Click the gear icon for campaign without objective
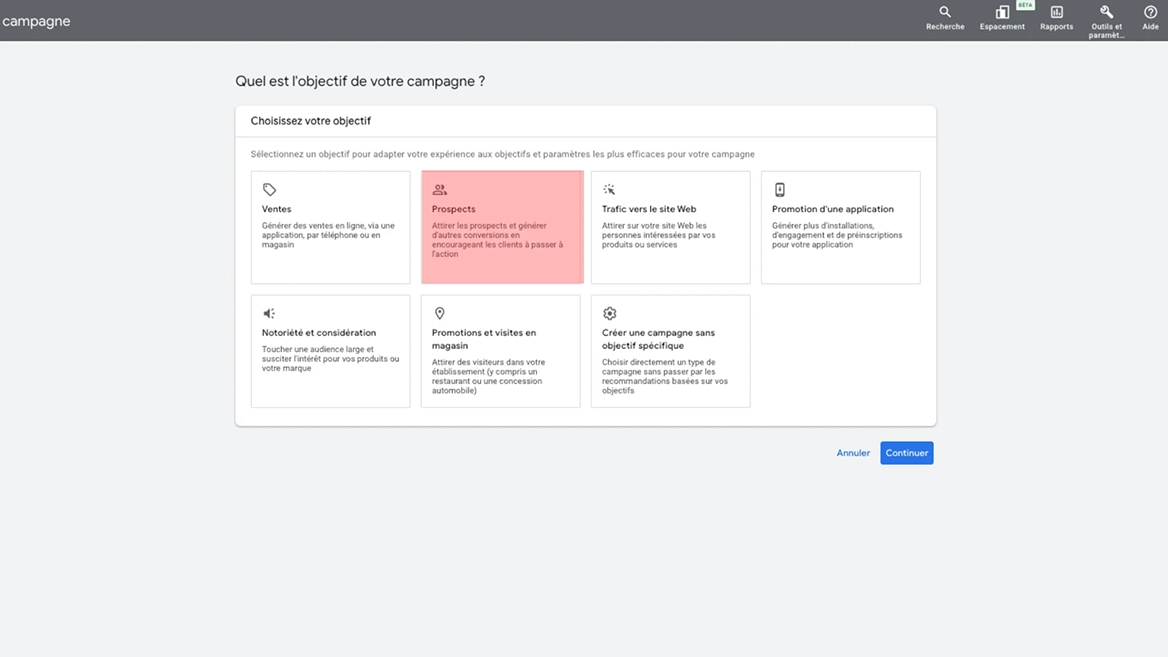The width and height of the screenshot is (1168, 657). [x=609, y=314]
